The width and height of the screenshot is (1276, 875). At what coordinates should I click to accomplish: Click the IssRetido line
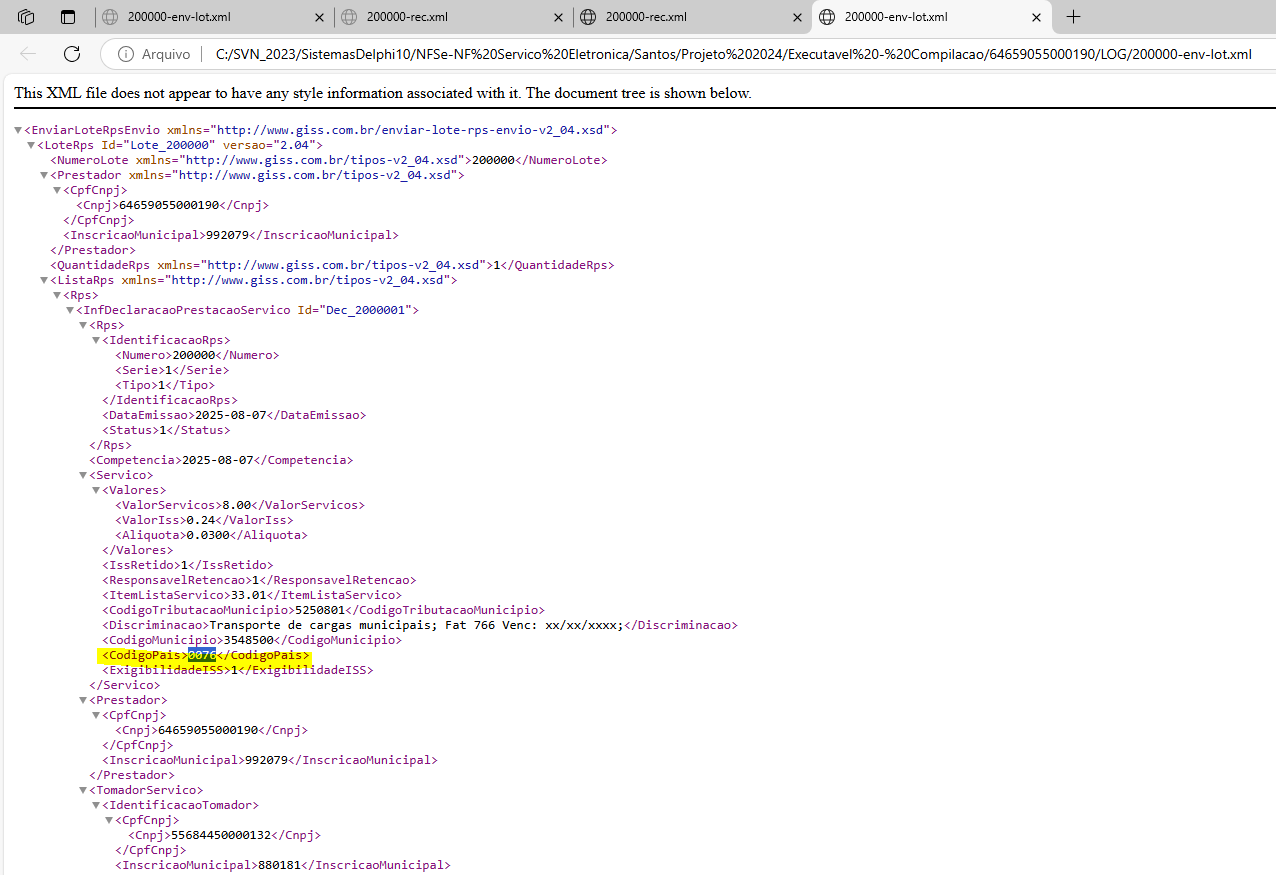tap(187, 565)
